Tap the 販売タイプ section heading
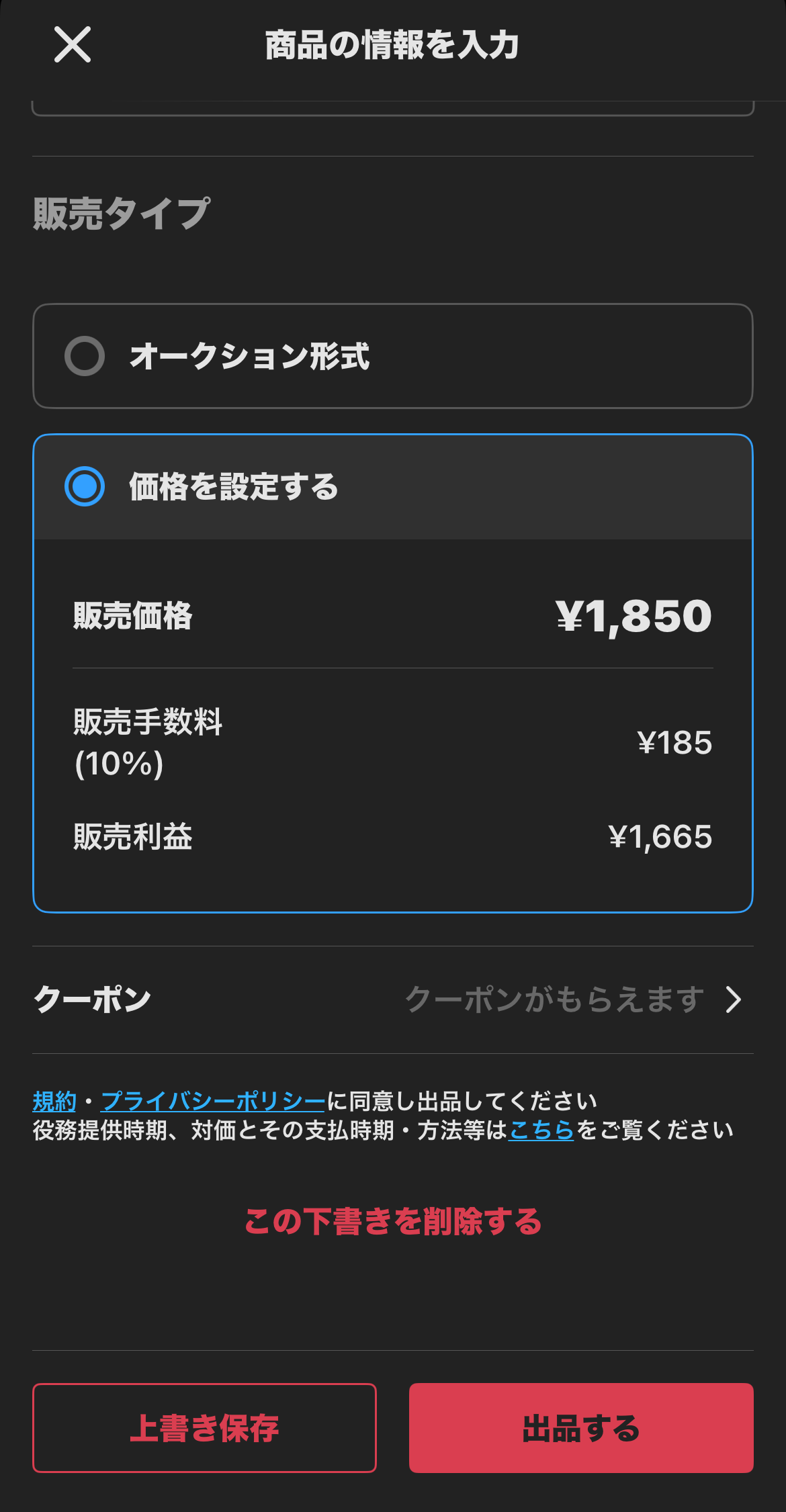 click(x=122, y=214)
